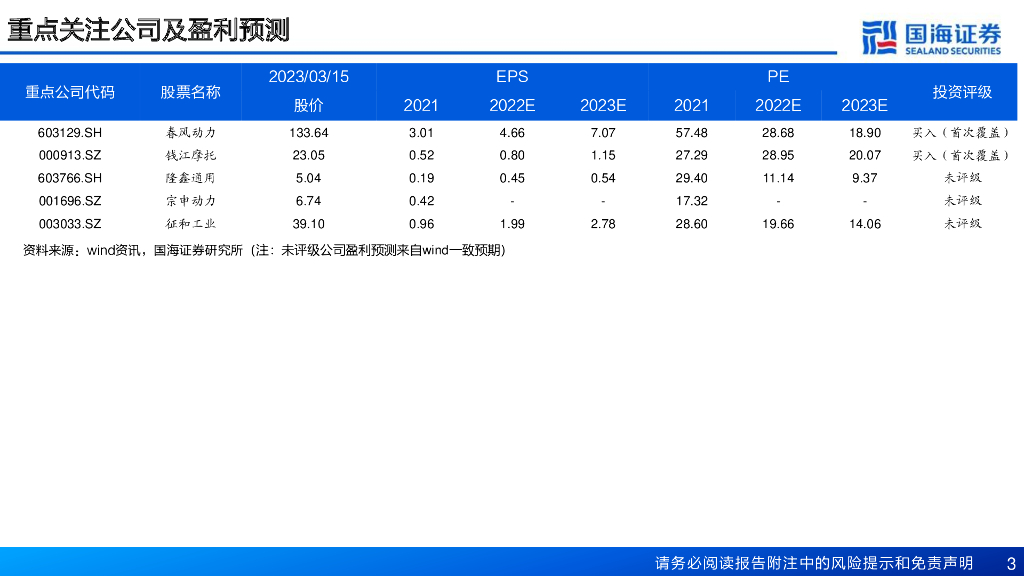This screenshot has height=576, width=1024.
Task: Click EPS value 0.19
Action: [x=421, y=178]
